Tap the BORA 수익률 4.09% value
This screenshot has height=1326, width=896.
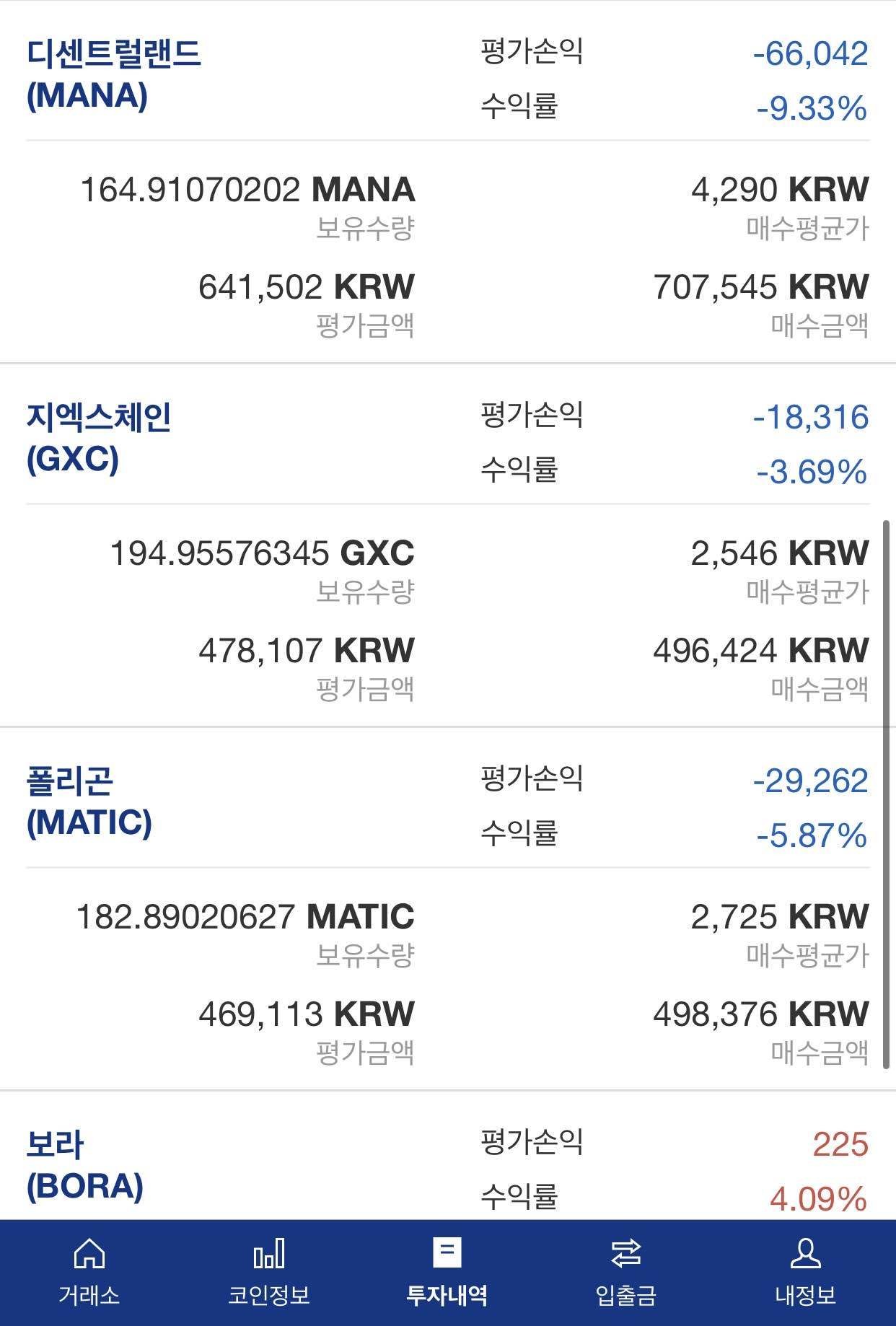[818, 1200]
